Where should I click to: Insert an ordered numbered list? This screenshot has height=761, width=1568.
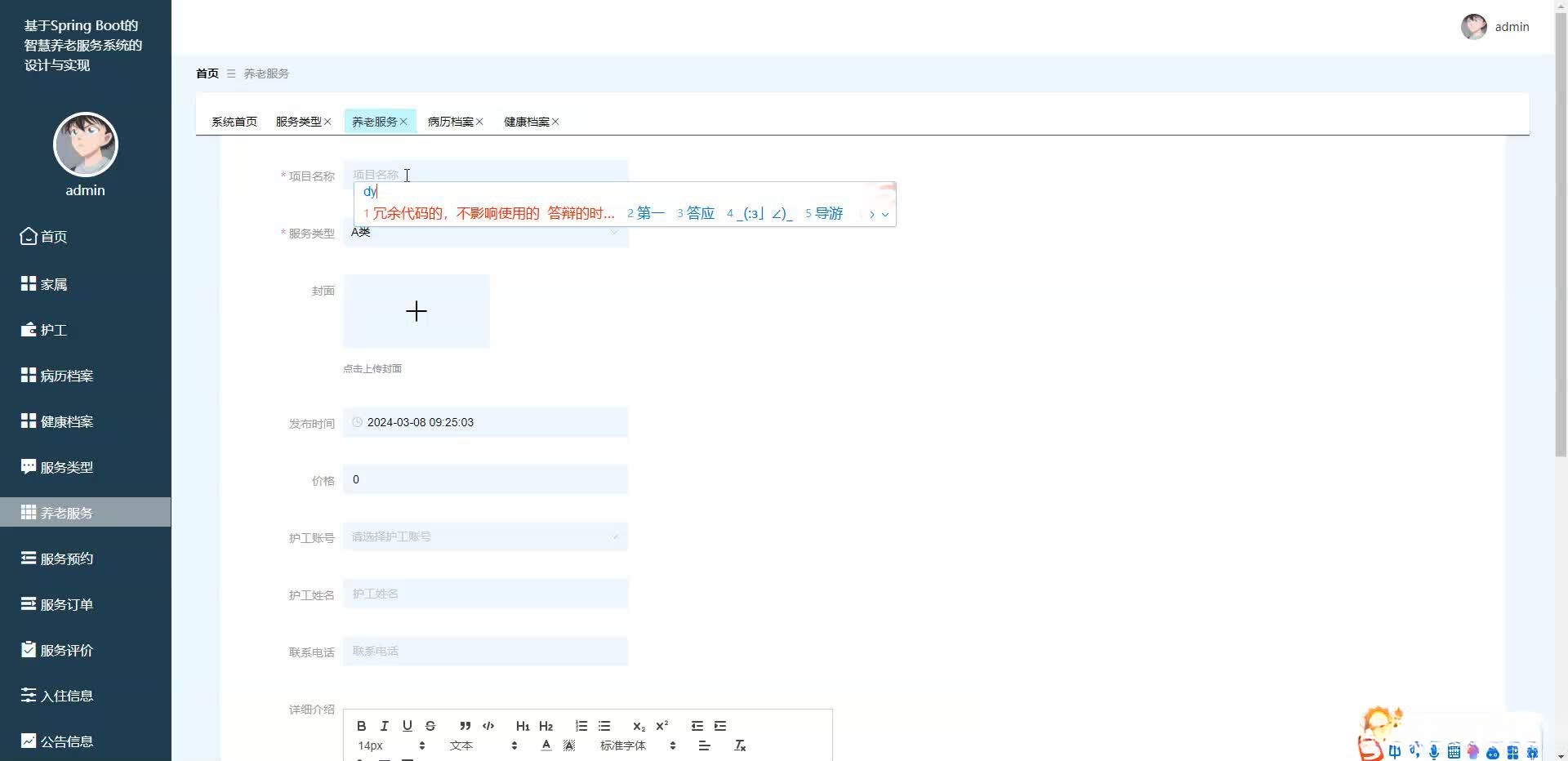pos(581,726)
